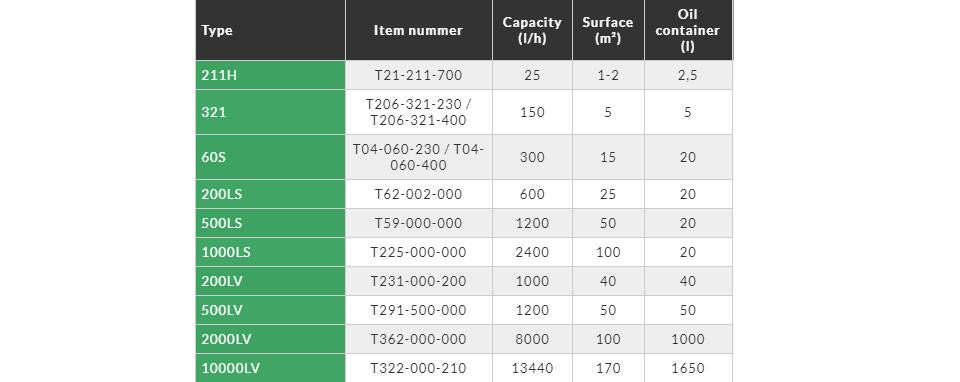Screen dimensions: 960x382
Task: Select the 60S type cell
Action: (271, 157)
